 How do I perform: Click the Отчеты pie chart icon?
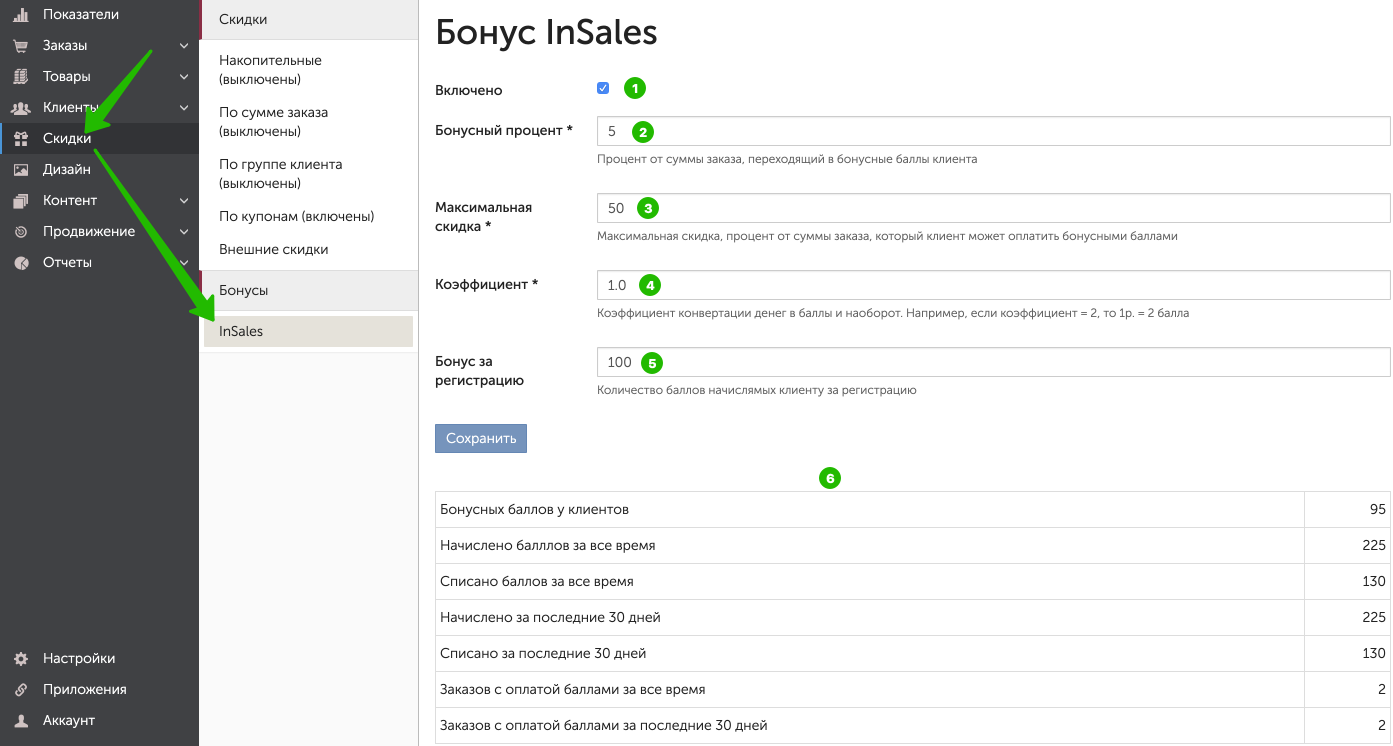[21, 262]
